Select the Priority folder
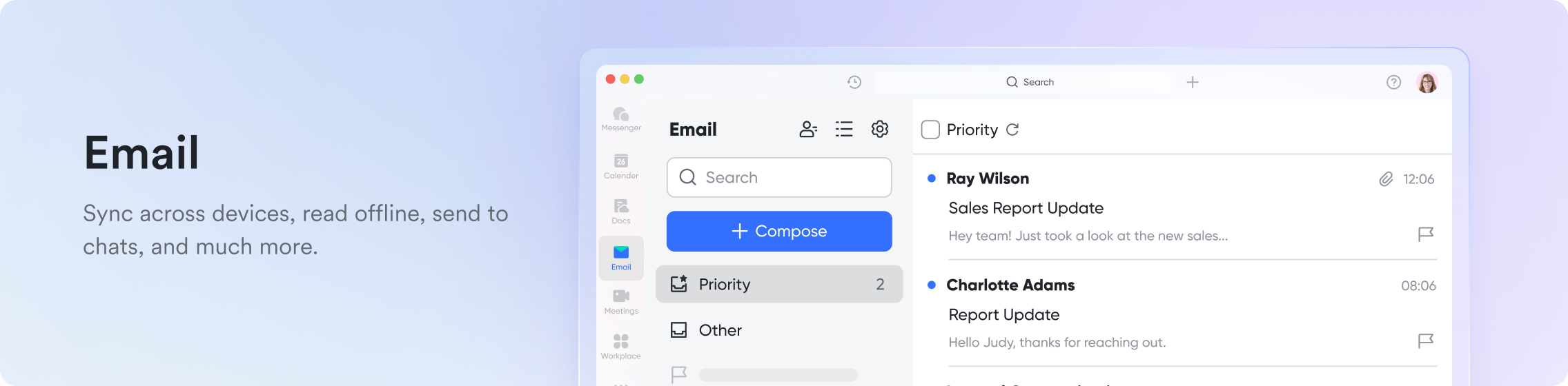 point(779,284)
